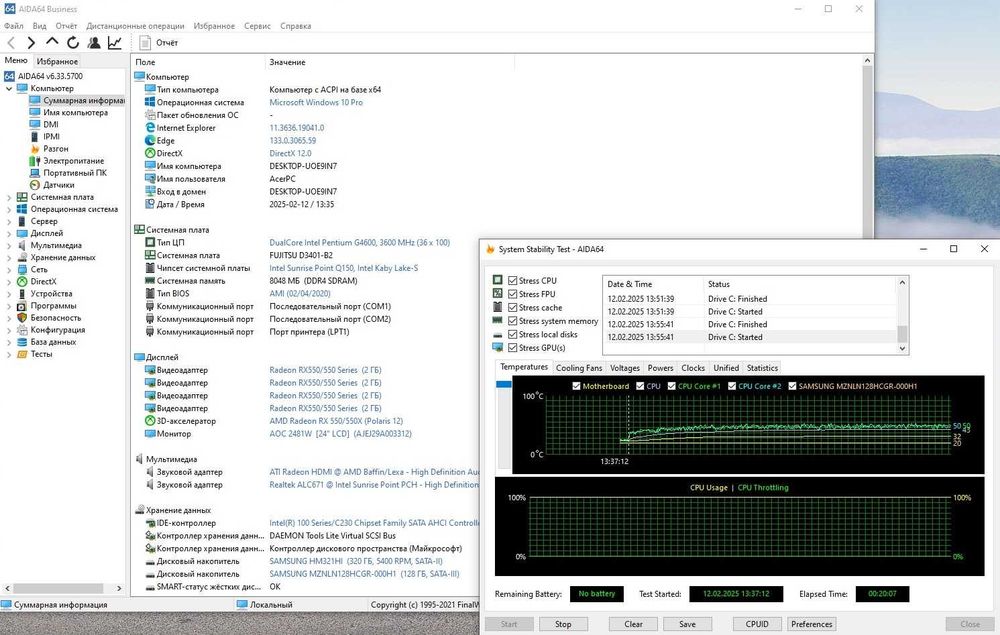
Task: Expand the Сервер tree node
Action: (9, 222)
